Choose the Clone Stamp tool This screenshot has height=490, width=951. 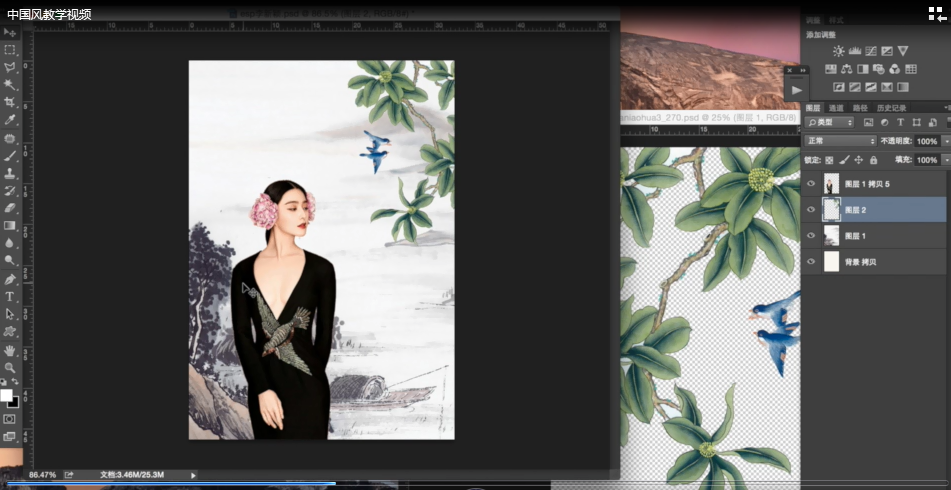[10, 173]
